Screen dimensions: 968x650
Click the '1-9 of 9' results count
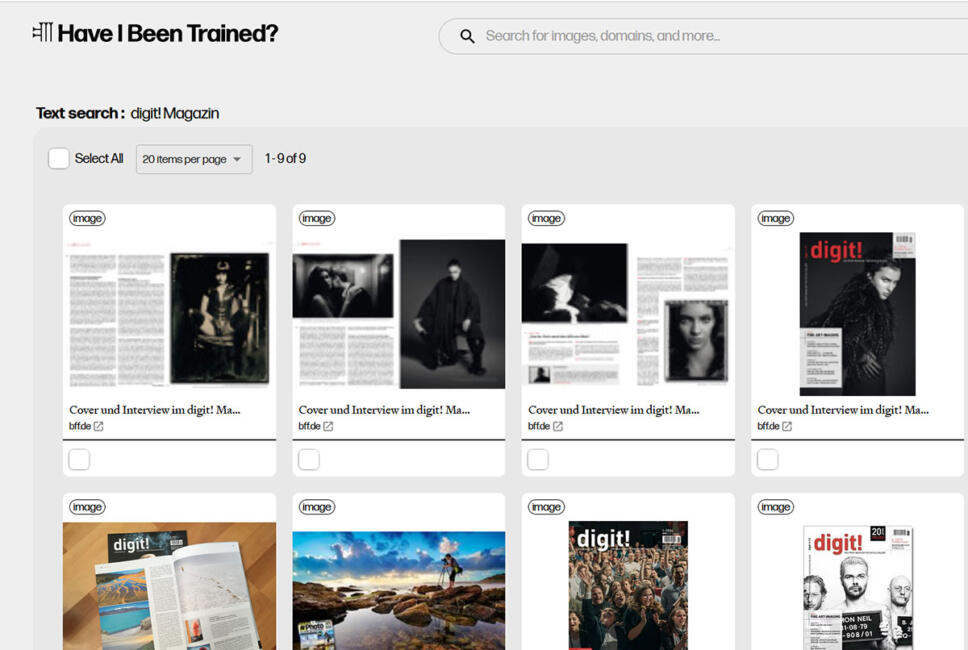coord(285,159)
